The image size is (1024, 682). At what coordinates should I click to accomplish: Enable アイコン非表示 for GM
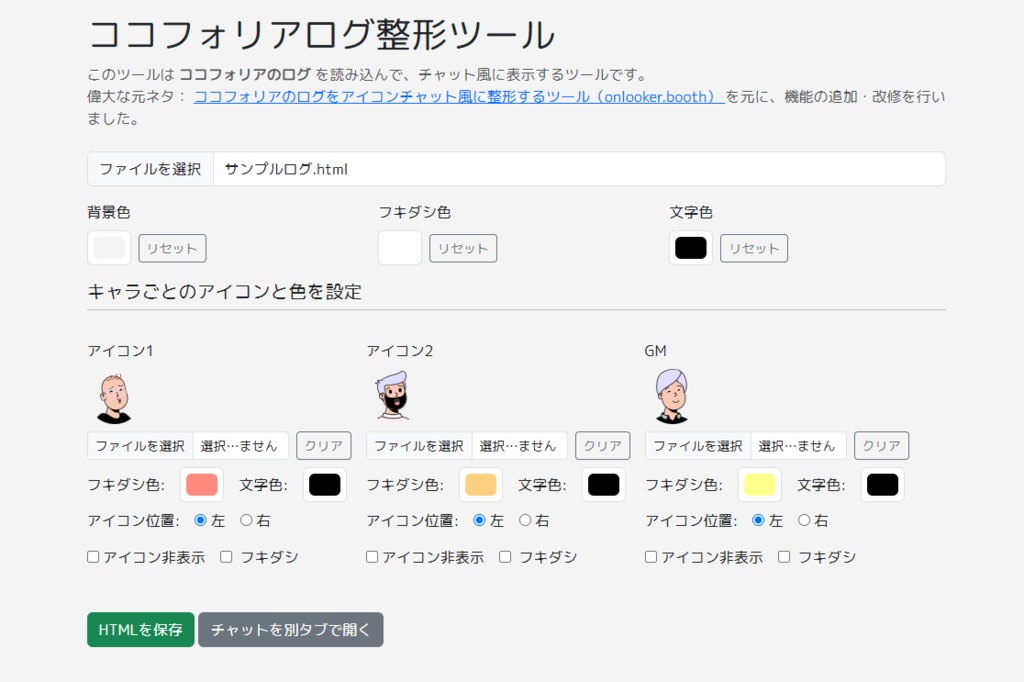tap(651, 557)
